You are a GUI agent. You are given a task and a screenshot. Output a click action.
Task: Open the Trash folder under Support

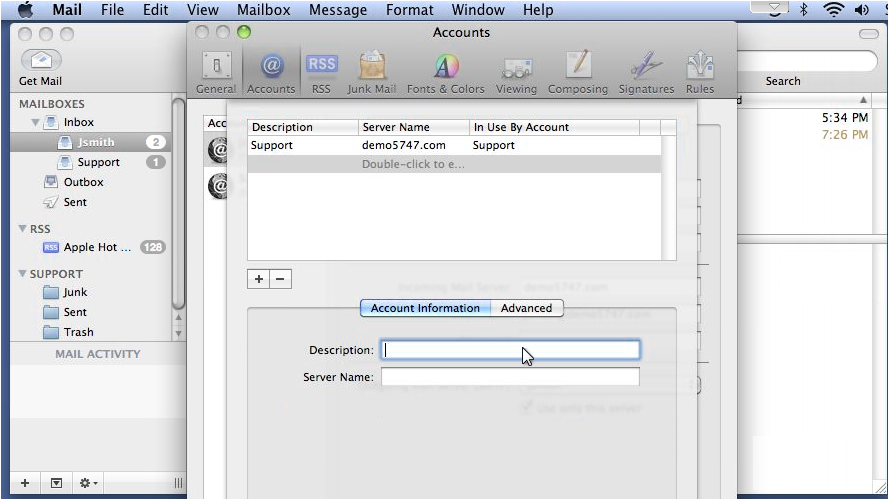78,332
